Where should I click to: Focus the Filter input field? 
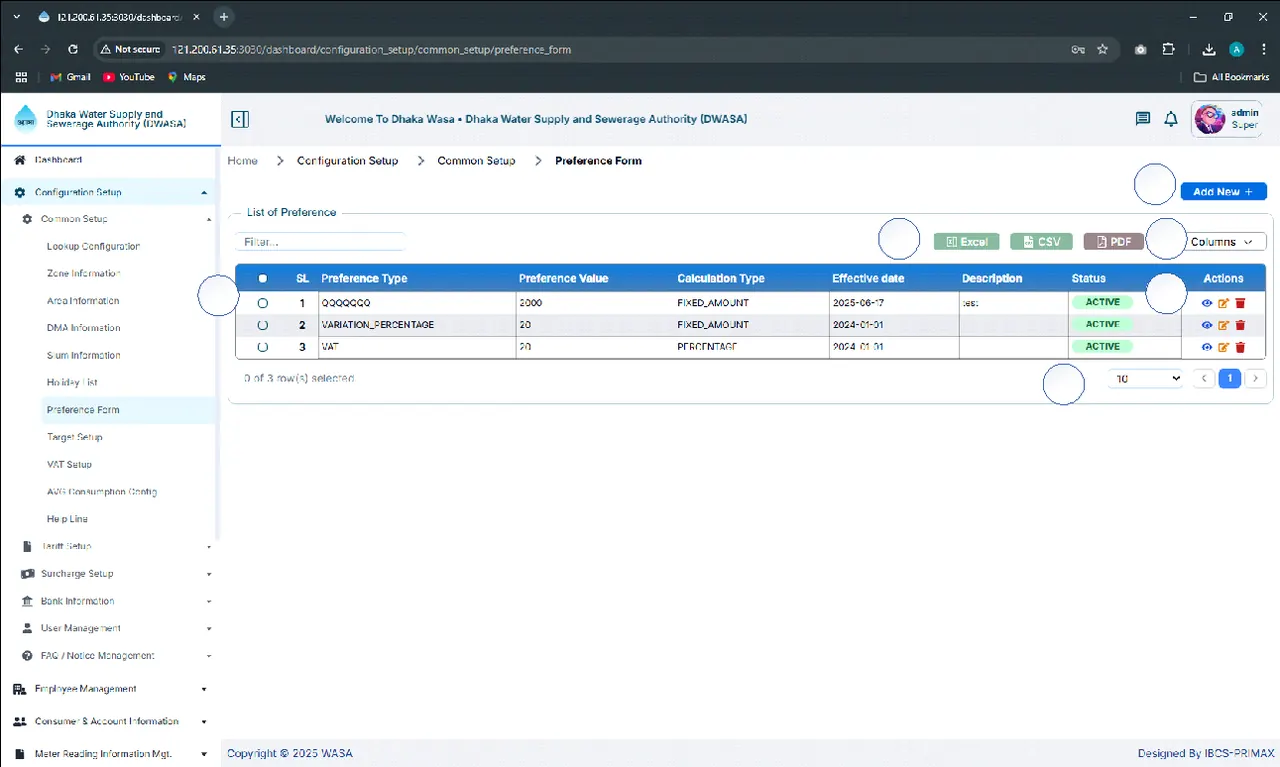click(x=320, y=242)
